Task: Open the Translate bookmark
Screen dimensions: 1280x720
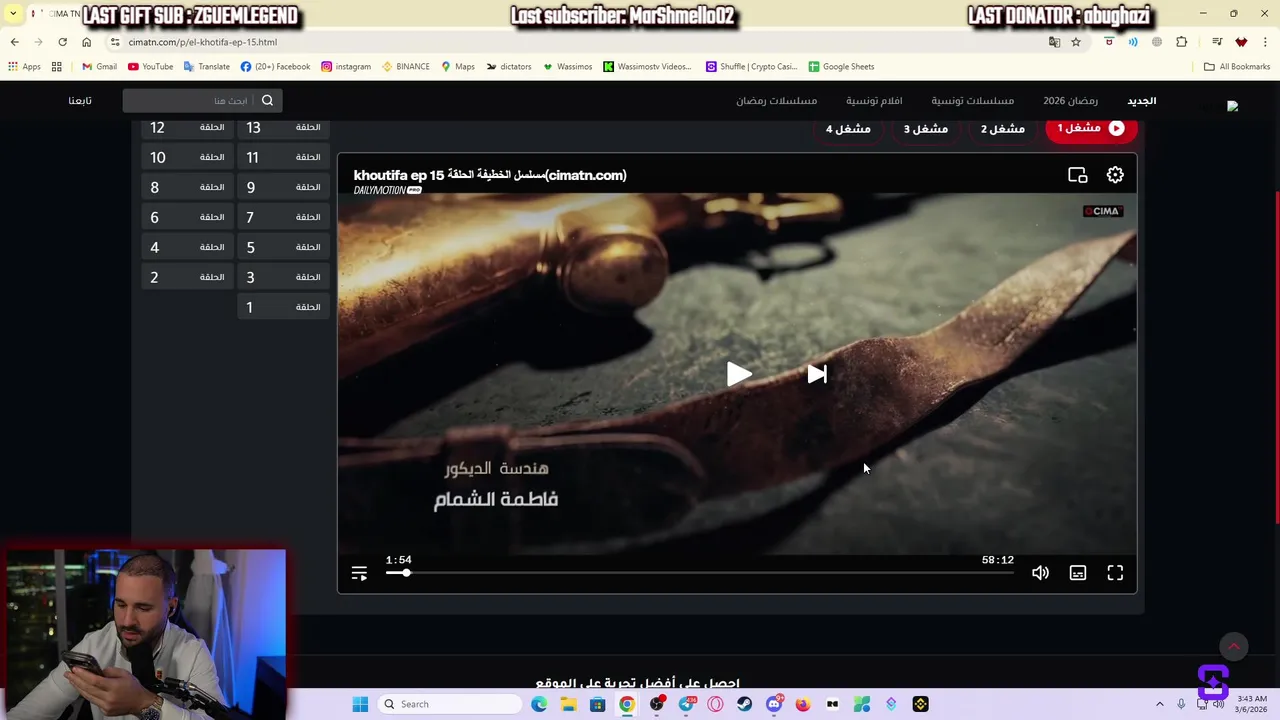Action: coord(207,67)
